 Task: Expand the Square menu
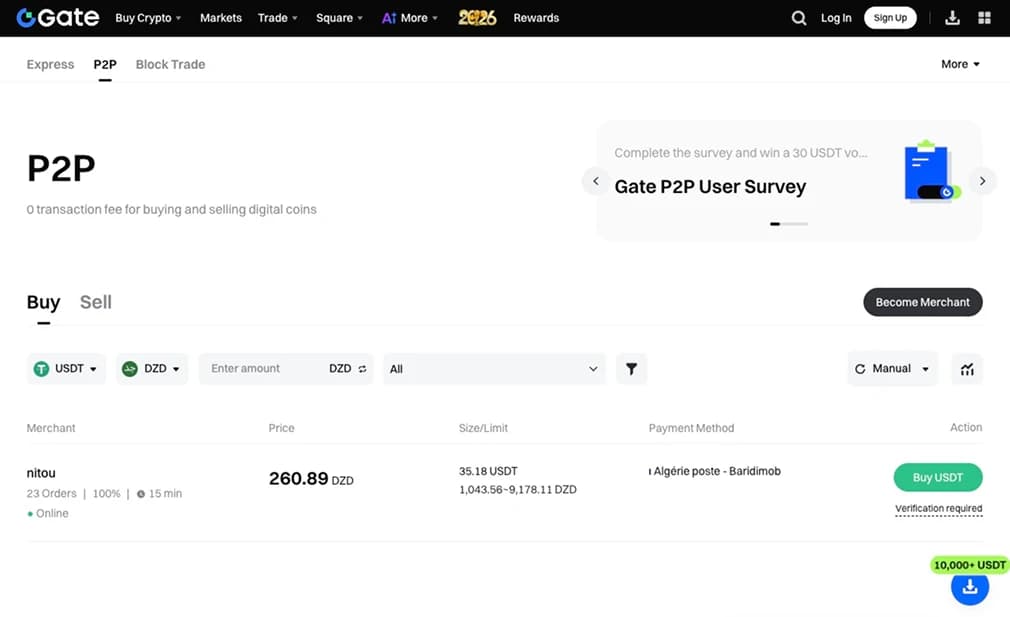(x=339, y=18)
